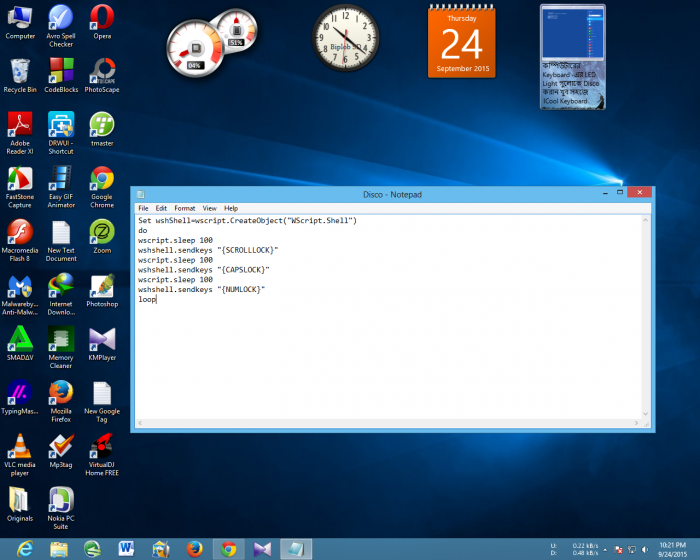Click the volume speaker tray icon
Viewport: 700px width, 560px height.
coord(645,550)
